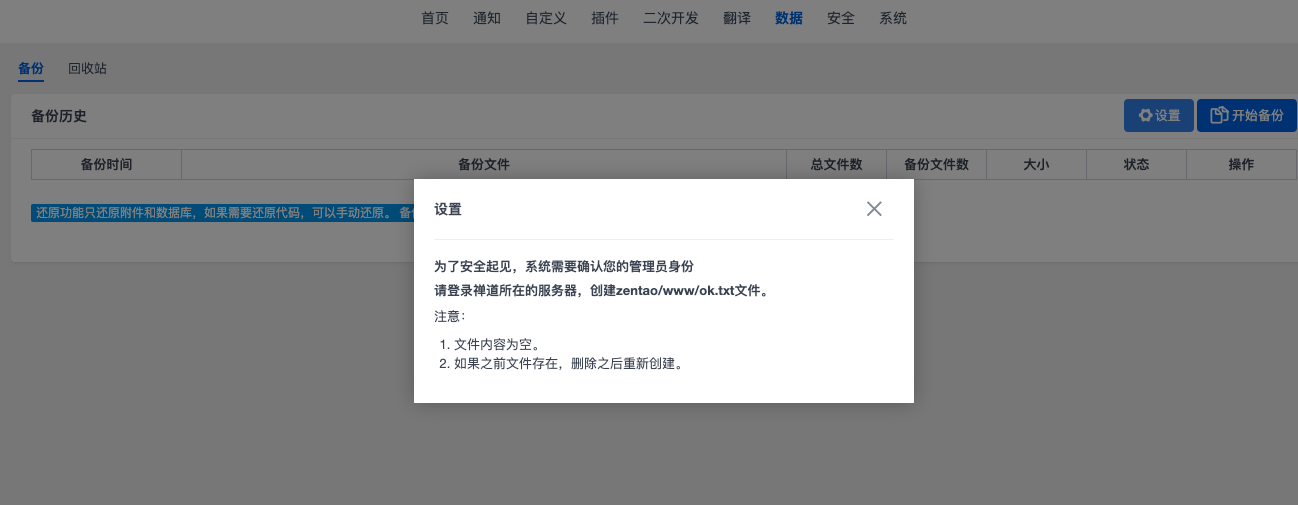Select the 数据 menu item
Image resolution: width=1298 pixels, height=505 pixels.
click(789, 18)
